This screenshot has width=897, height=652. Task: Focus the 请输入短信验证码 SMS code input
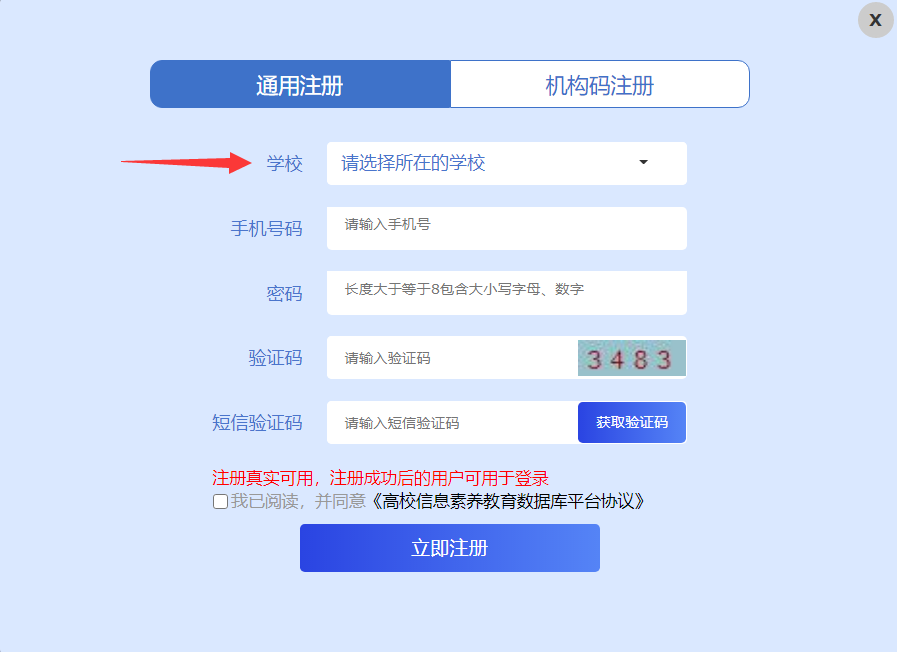(452, 423)
